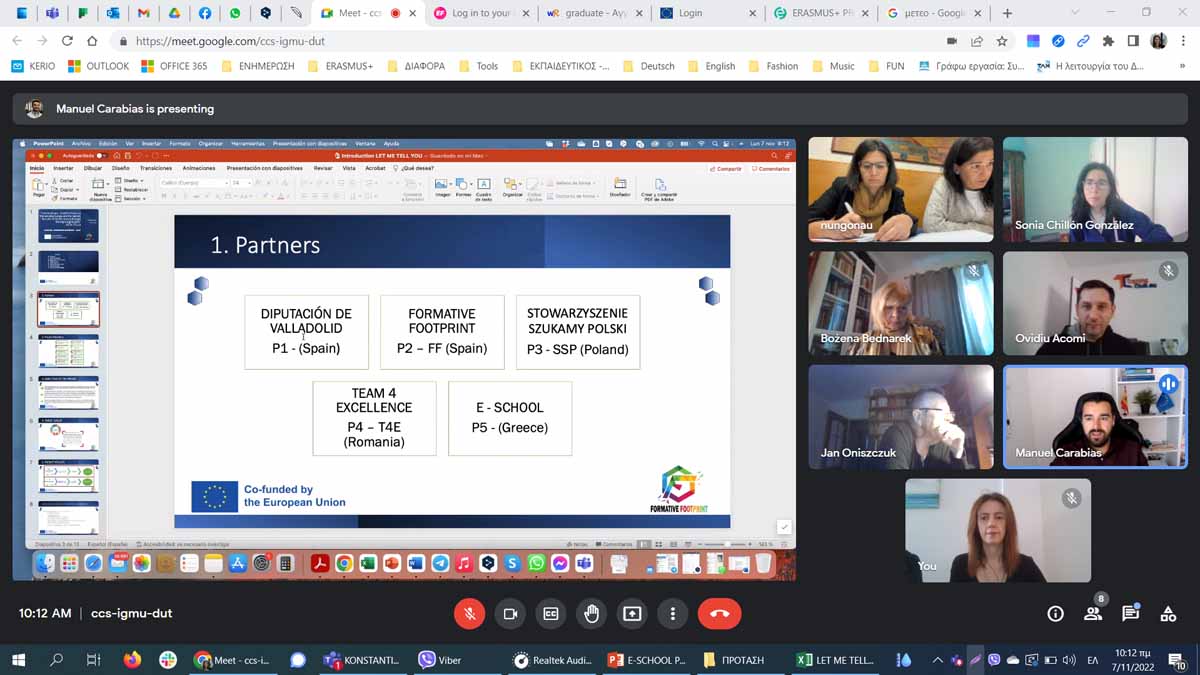
Task: Unmute the microphone
Action: tap(469, 613)
